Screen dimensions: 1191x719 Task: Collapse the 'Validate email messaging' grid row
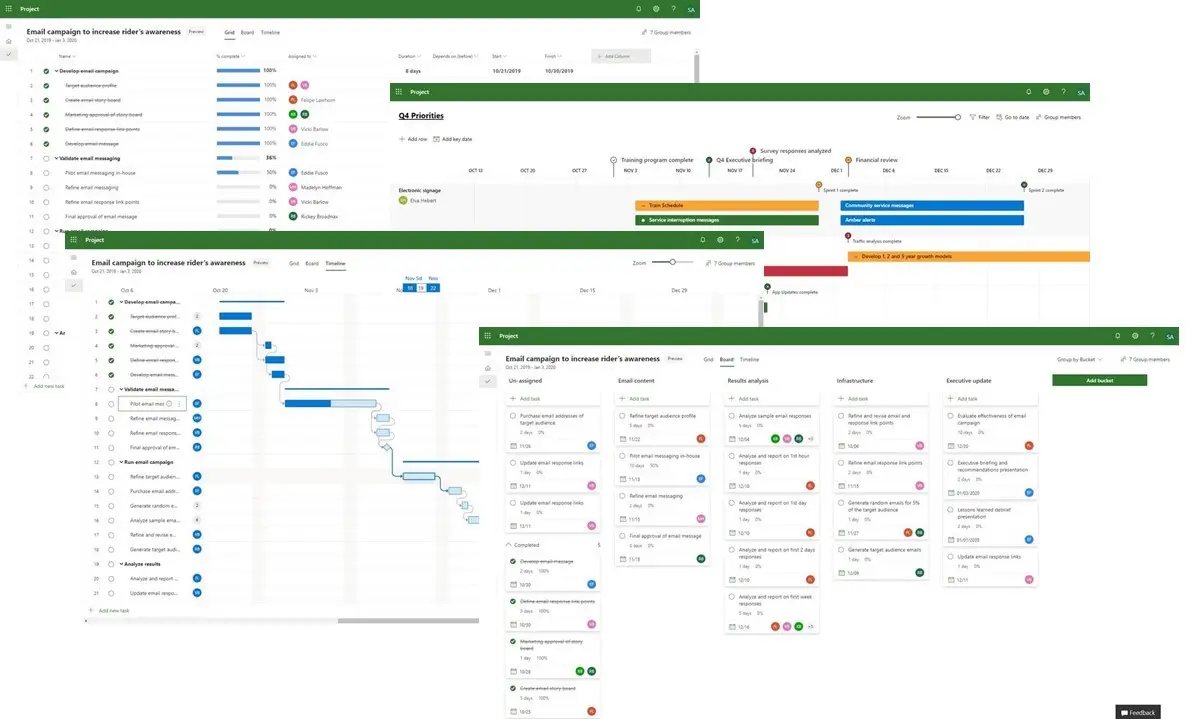coord(56,158)
